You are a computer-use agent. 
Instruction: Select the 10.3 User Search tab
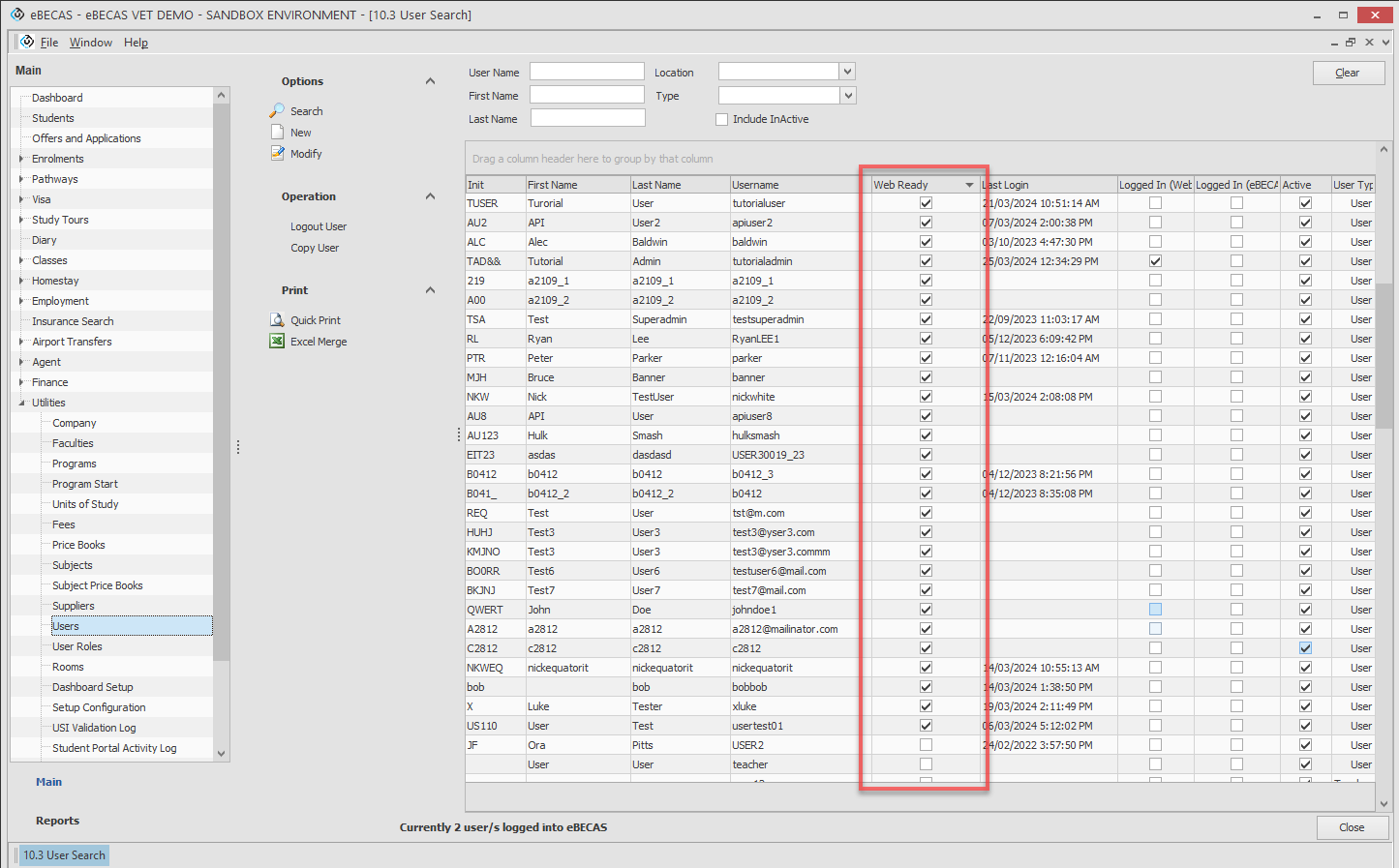[x=64, y=855]
